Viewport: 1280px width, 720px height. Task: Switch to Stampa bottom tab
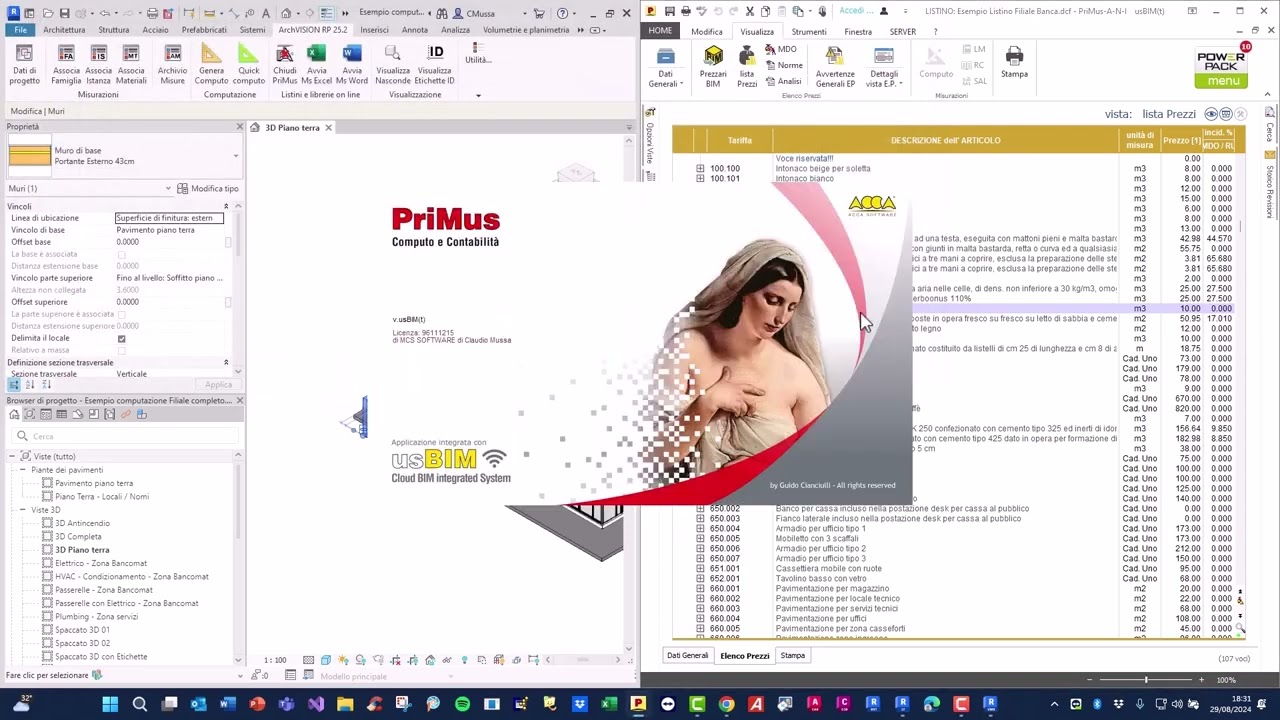tap(793, 656)
